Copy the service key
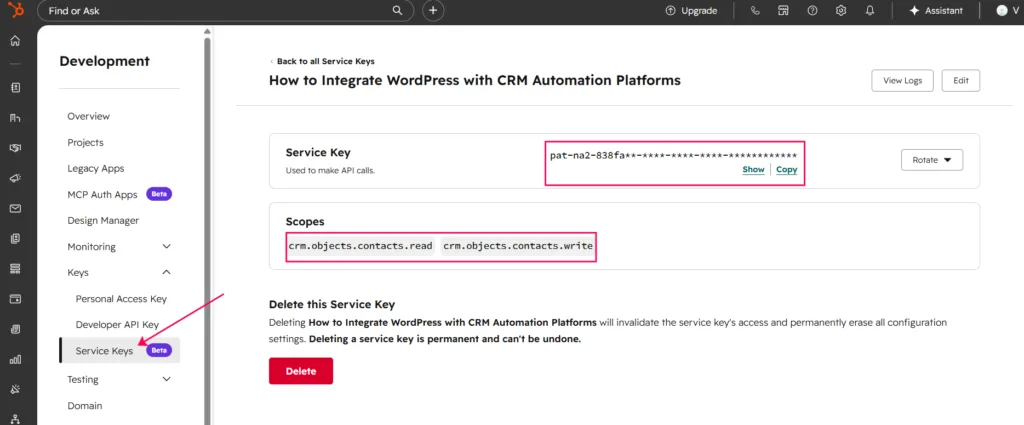This screenshot has width=1024, height=425. pyautogui.click(x=786, y=170)
